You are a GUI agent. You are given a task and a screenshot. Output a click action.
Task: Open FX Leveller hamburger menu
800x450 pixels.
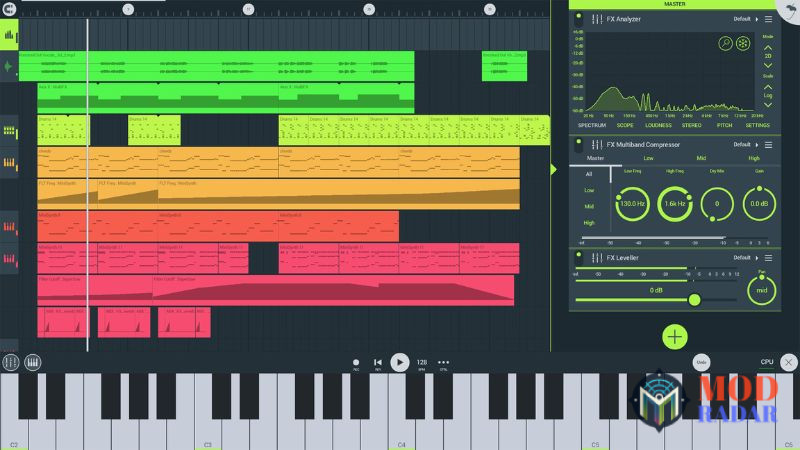pyautogui.click(x=768, y=258)
